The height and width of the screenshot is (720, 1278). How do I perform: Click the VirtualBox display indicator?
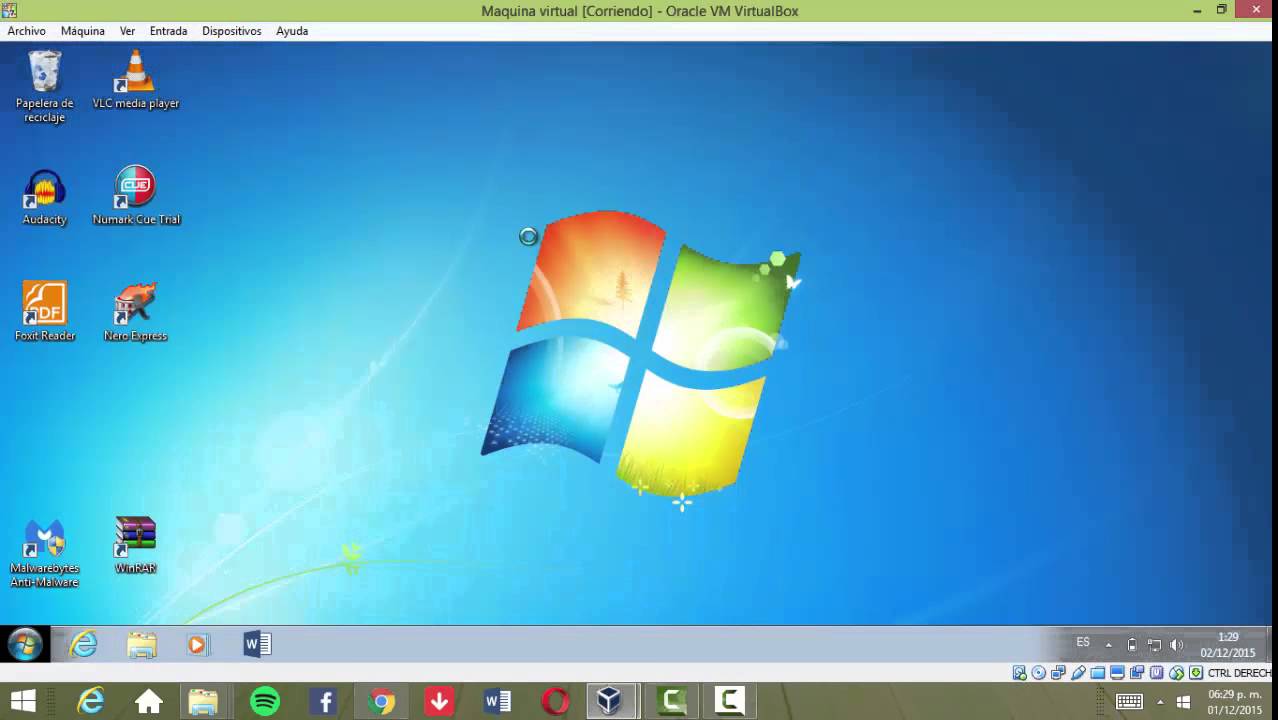coord(1117,673)
